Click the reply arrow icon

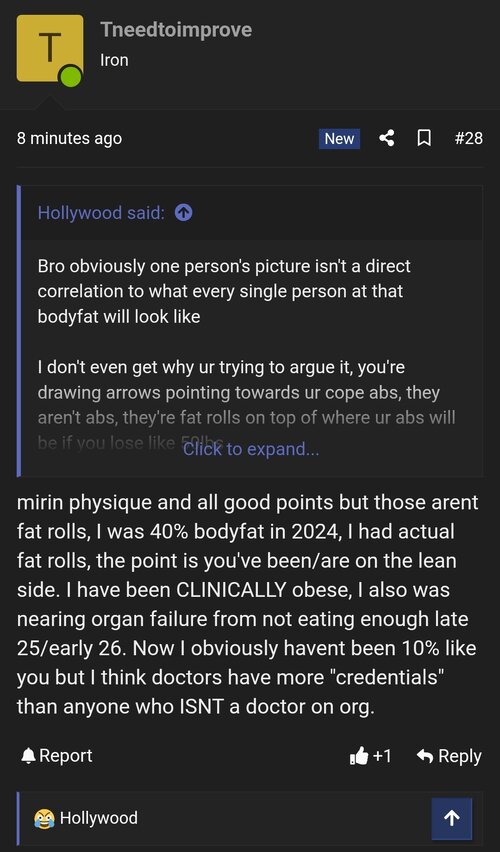(x=424, y=756)
